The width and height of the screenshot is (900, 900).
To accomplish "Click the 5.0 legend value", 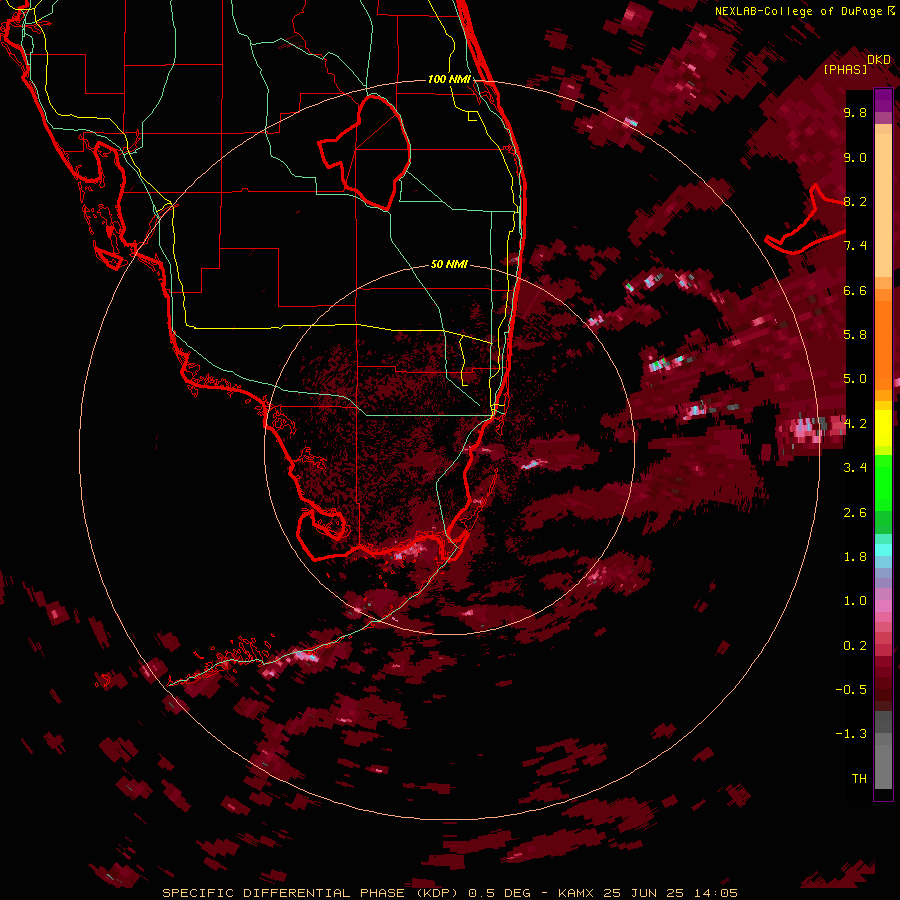I will 855,379.
